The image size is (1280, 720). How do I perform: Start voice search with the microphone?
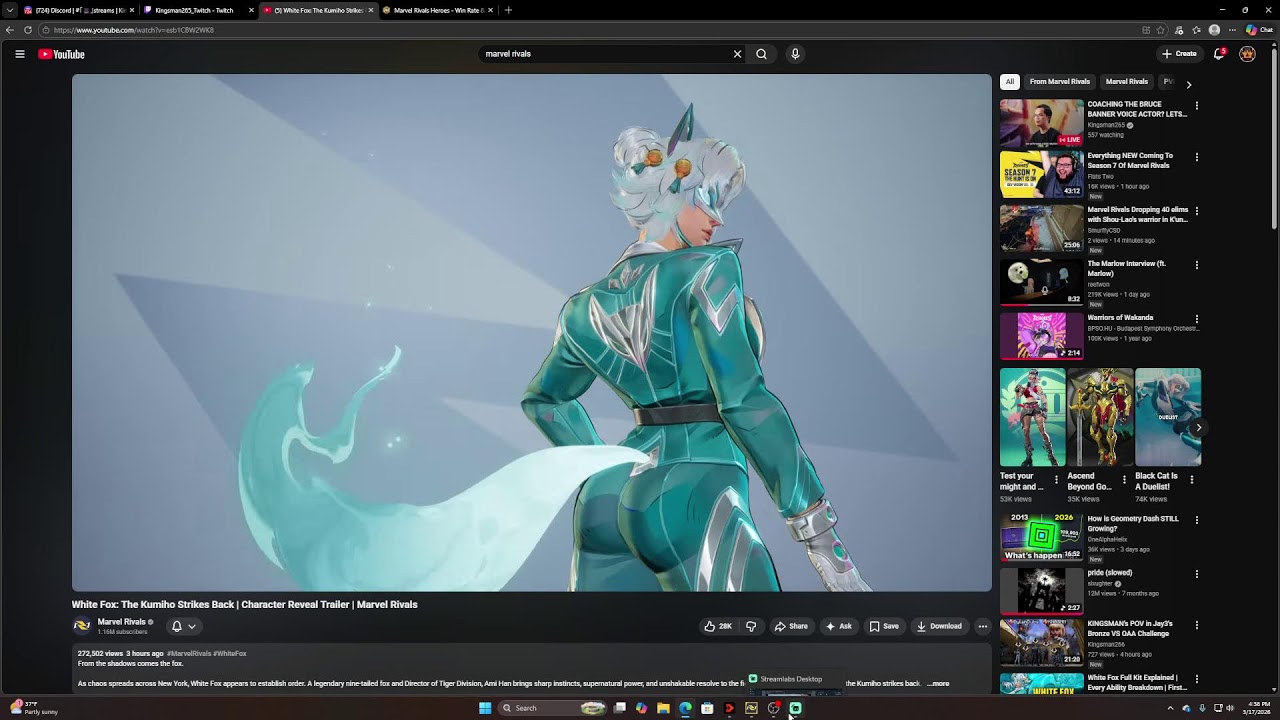pos(795,54)
